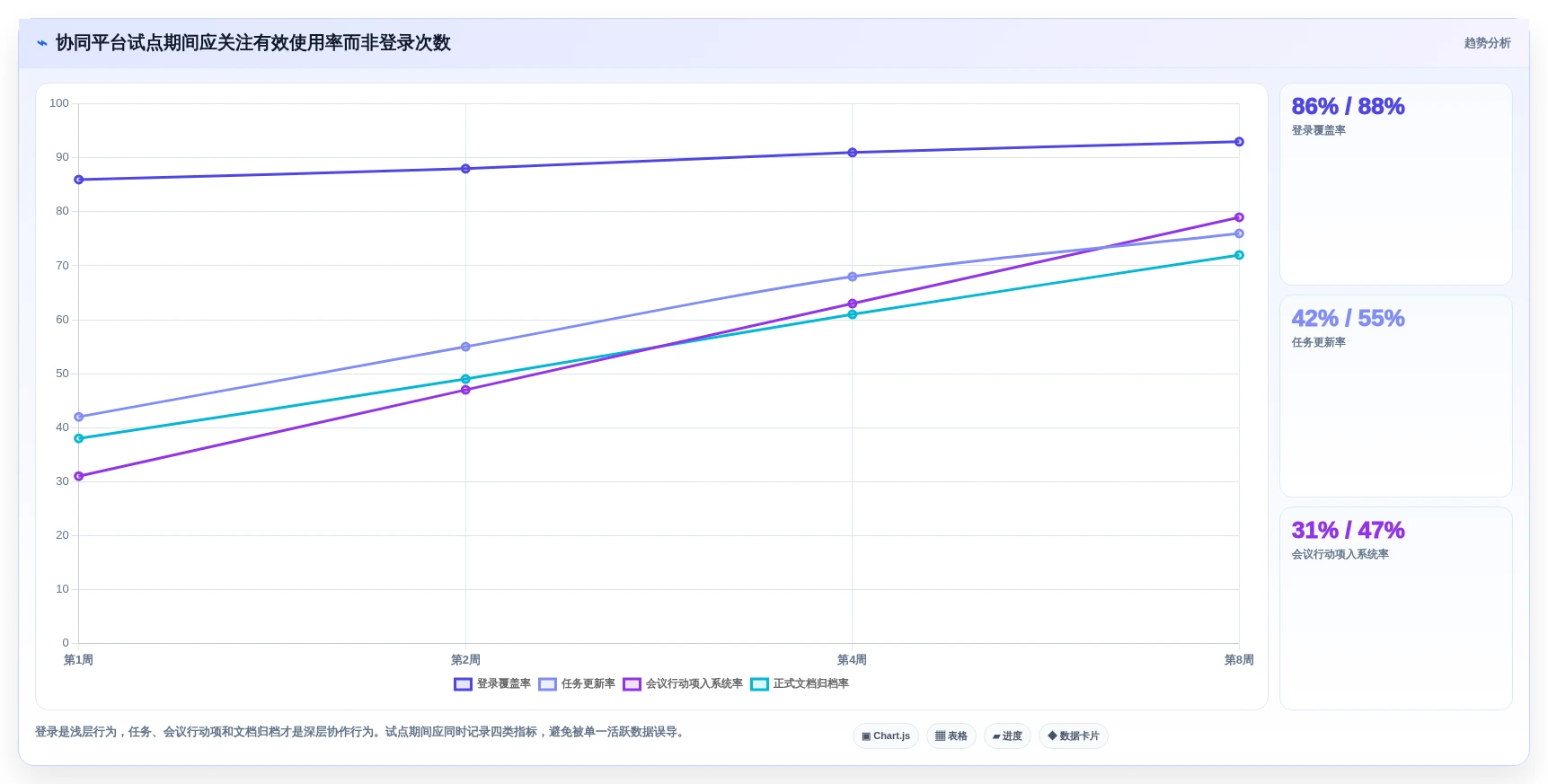Click 登录覆盖率 data point at 第4周
Image resolution: width=1548 pixels, height=784 pixels.
click(x=853, y=153)
